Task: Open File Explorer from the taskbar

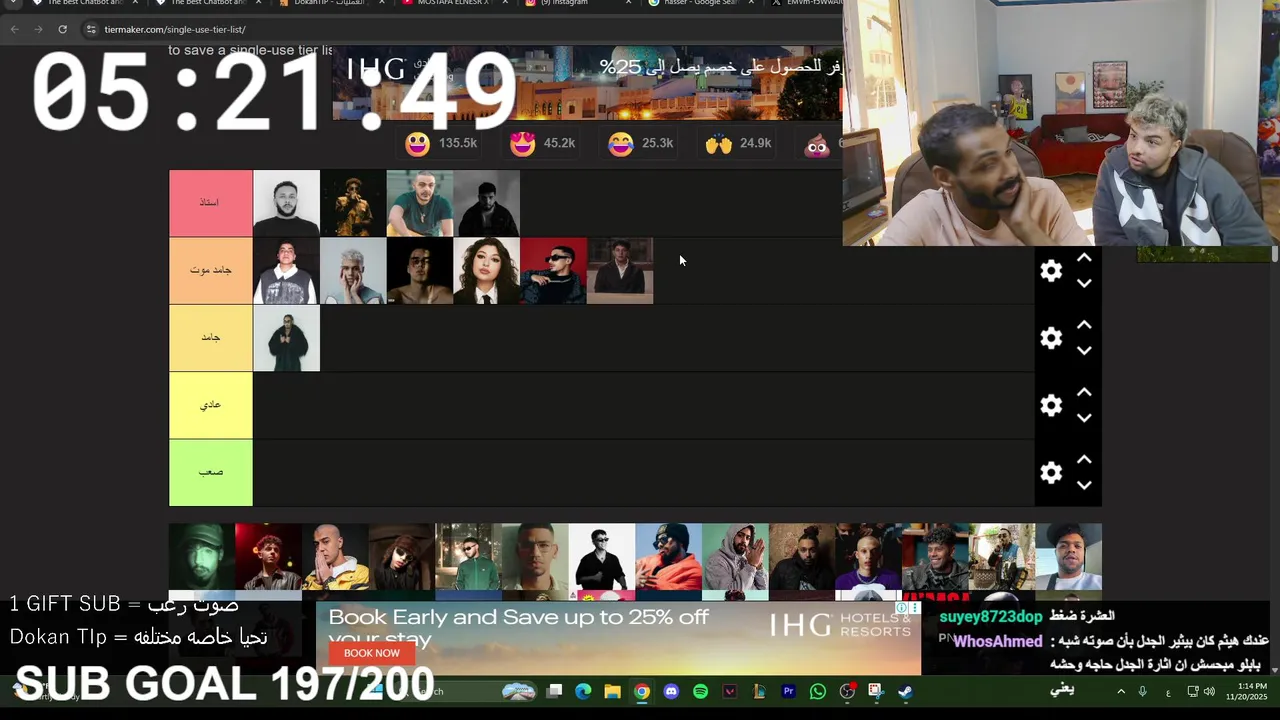Action: click(x=612, y=691)
